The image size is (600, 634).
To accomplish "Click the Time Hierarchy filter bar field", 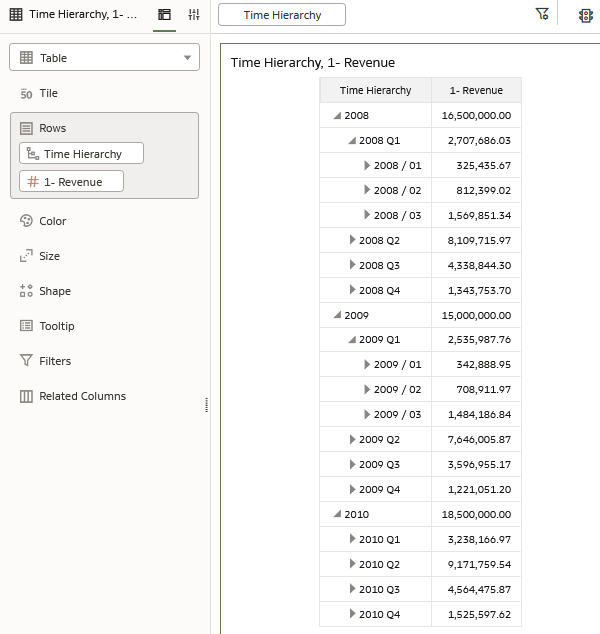I will 282,15.
